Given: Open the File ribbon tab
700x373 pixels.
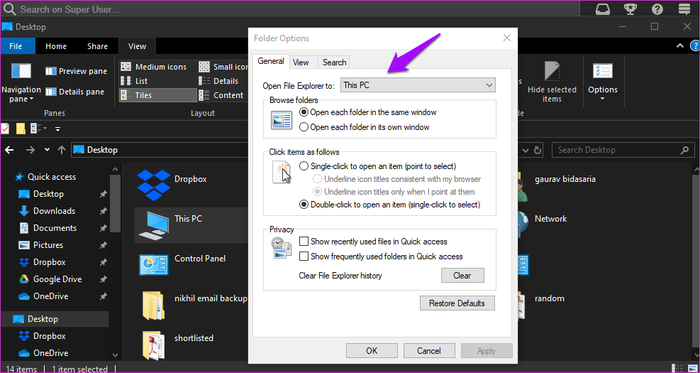Looking at the screenshot, I should click(x=16, y=46).
